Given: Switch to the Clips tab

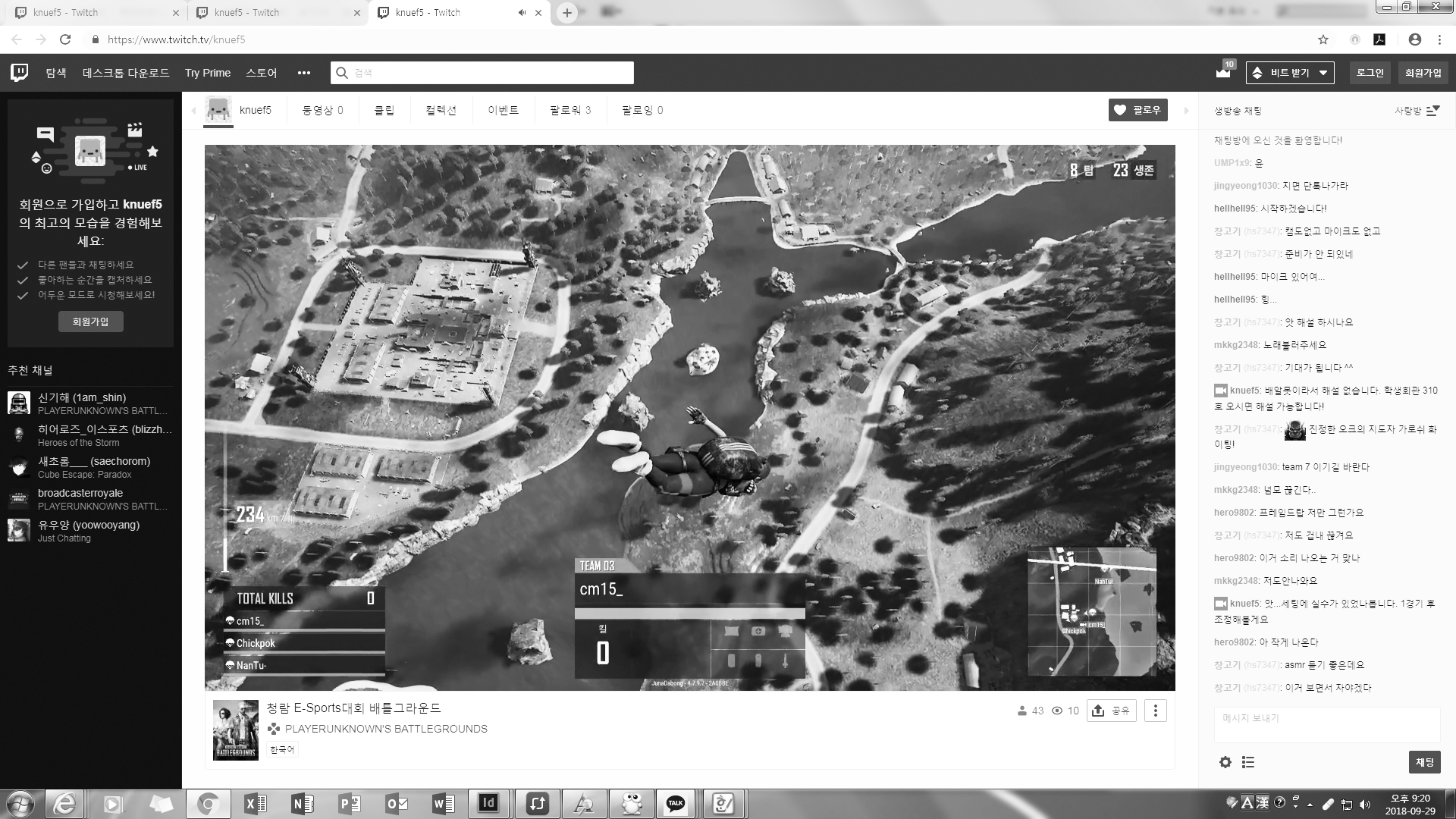Looking at the screenshot, I should 384,110.
